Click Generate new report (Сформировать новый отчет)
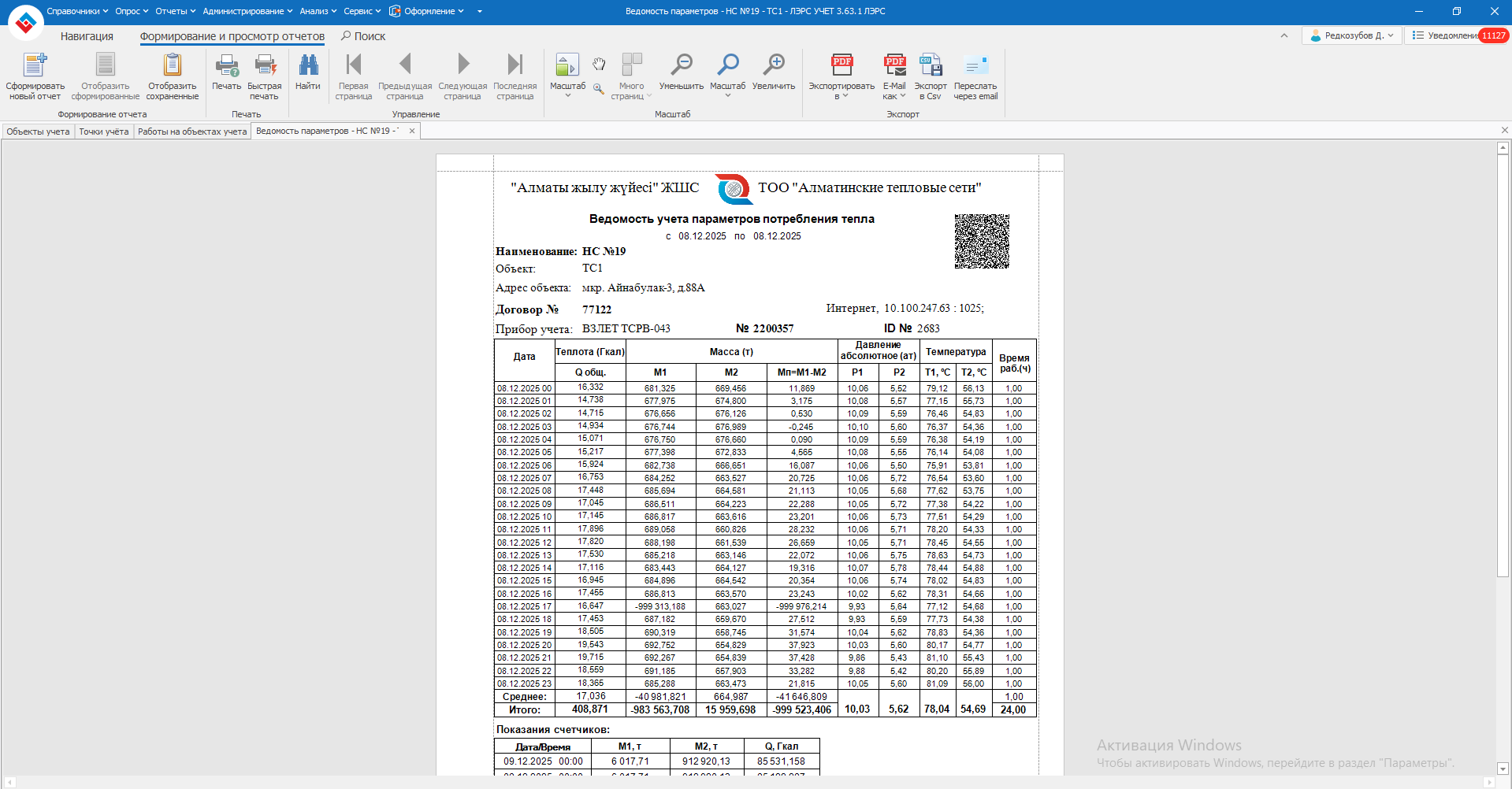The image size is (1512, 789). (x=35, y=76)
